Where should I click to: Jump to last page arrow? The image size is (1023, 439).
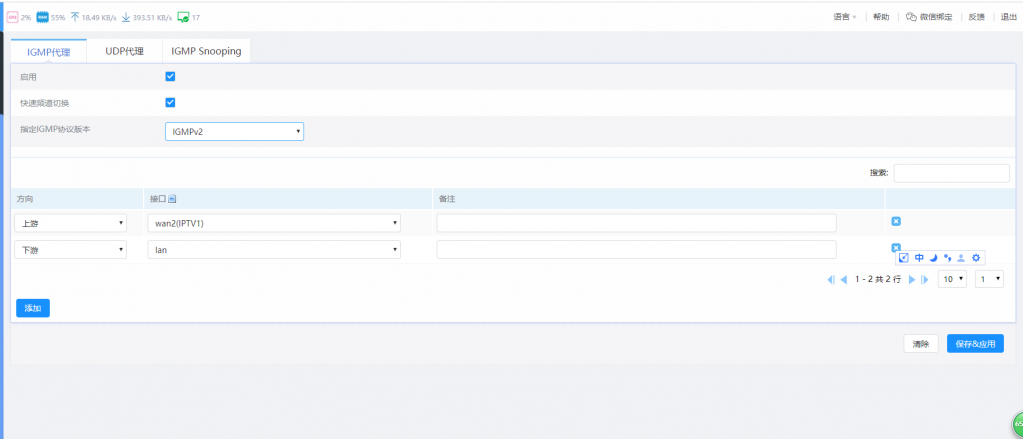point(924,280)
